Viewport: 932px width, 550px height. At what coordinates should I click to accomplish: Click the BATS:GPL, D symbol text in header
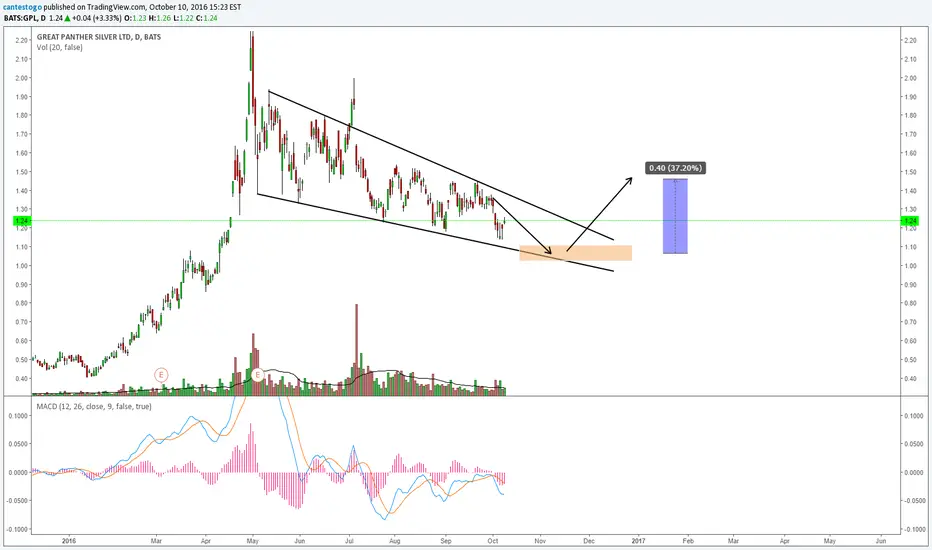point(25,18)
